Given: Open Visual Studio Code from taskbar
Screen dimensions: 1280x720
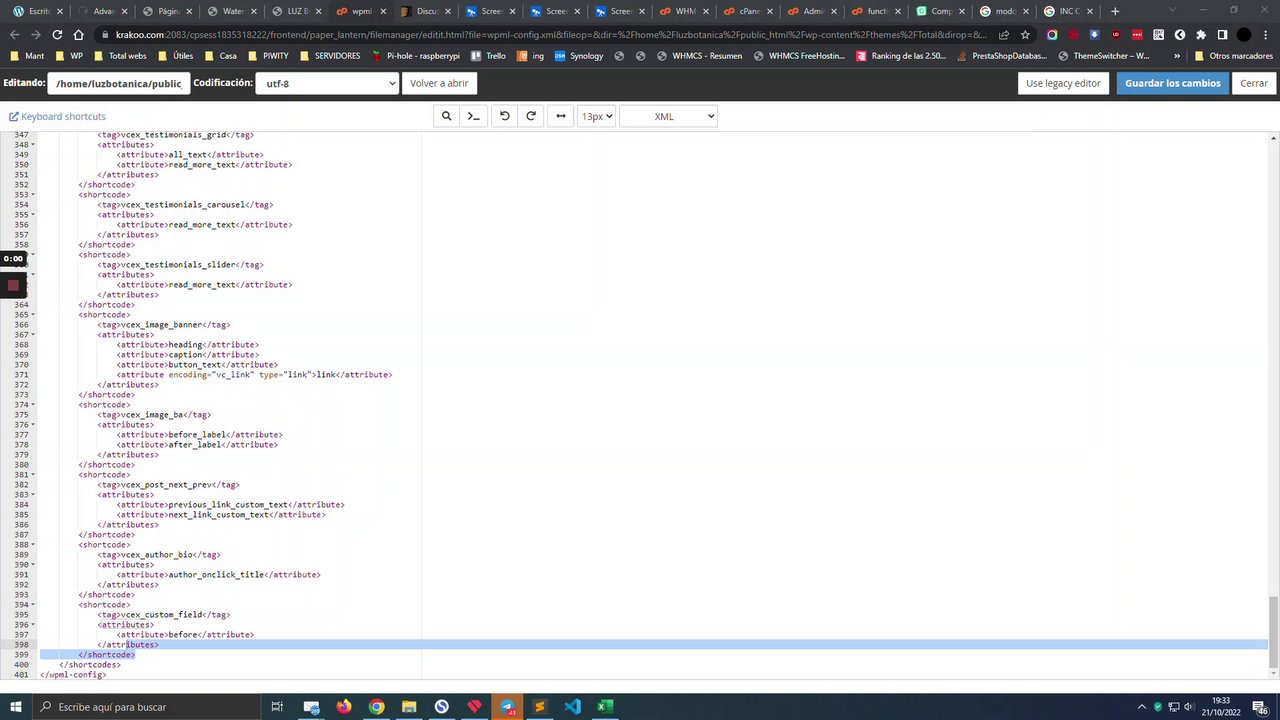Looking at the screenshot, I should point(572,707).
